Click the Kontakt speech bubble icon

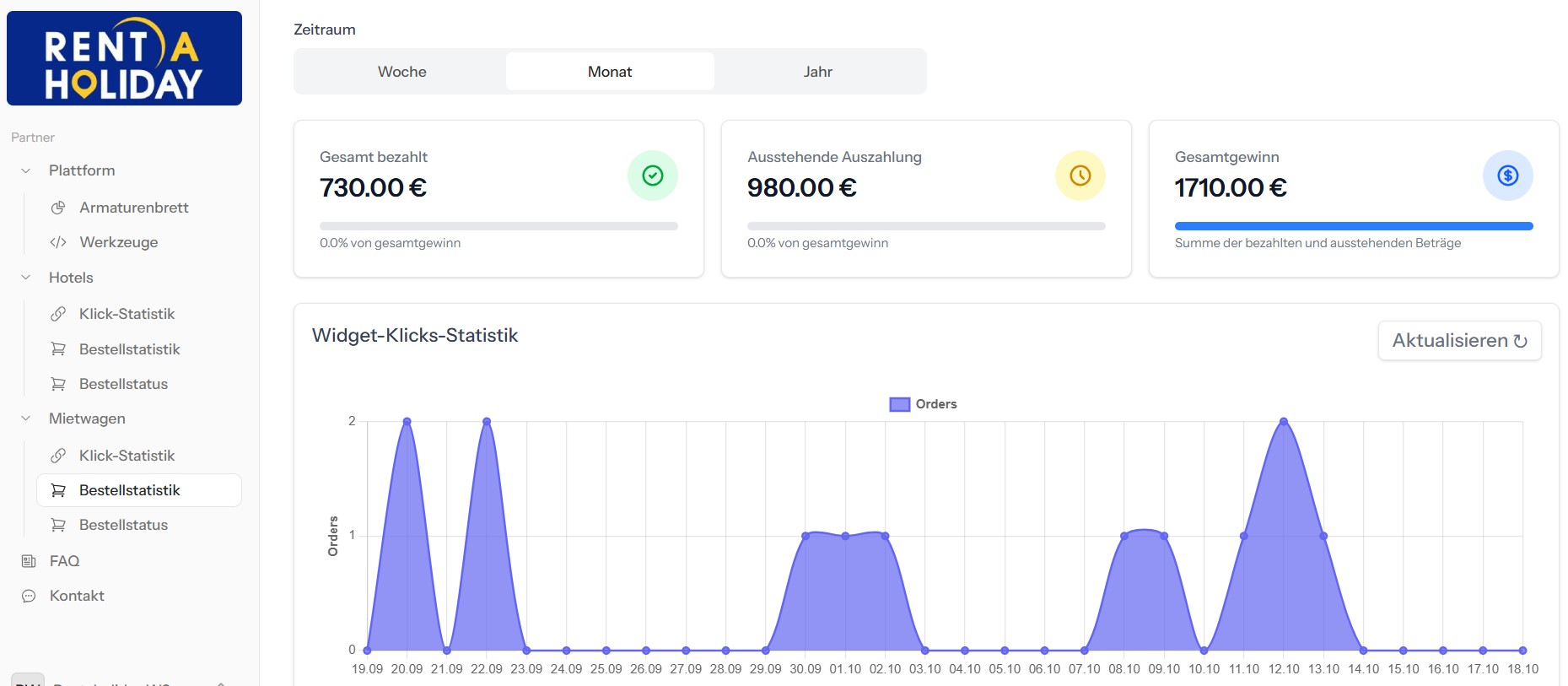(x=29, y=596)
